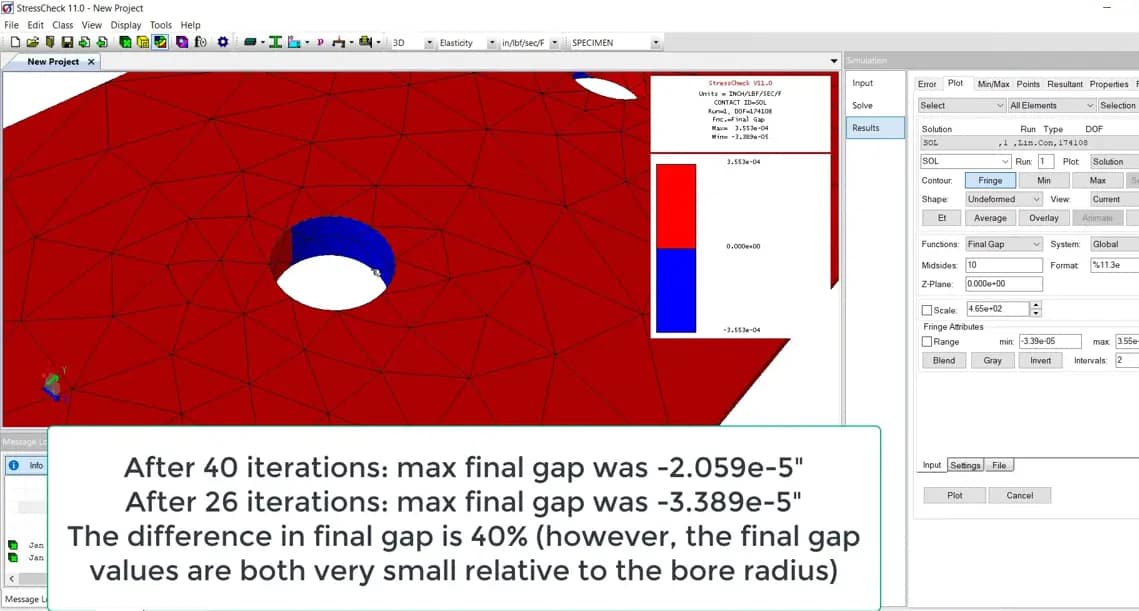1139x611 pixels.
Task: Save the project with the disk icon
Action: [68, 42]
